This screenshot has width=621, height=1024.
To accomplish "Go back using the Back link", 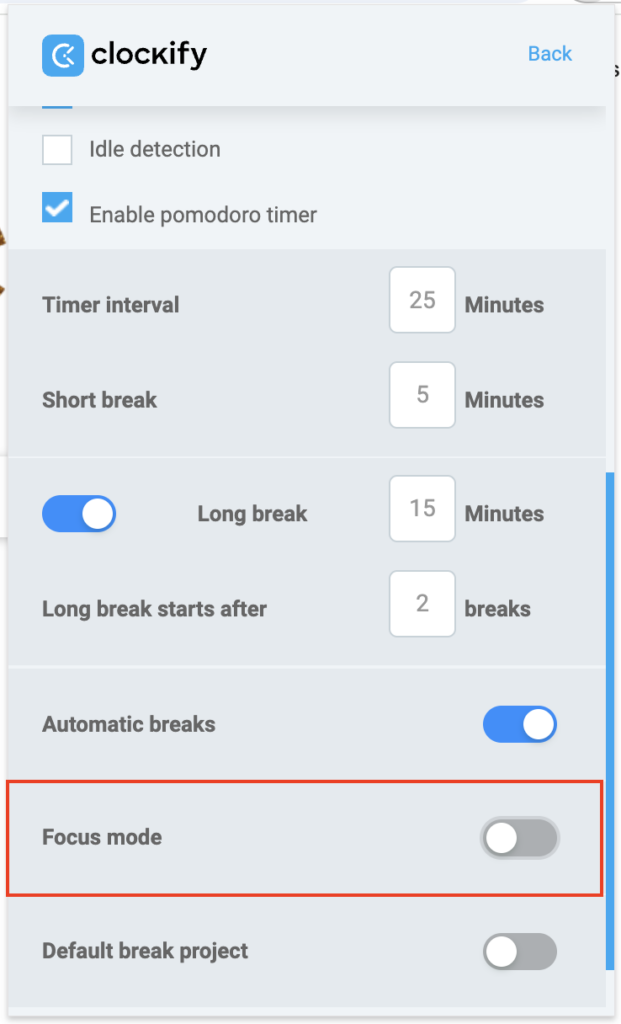I will [549, 54].
